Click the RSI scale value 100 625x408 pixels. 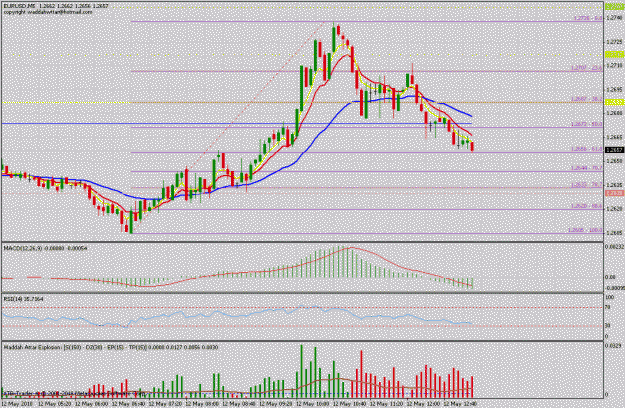point(609,297)
